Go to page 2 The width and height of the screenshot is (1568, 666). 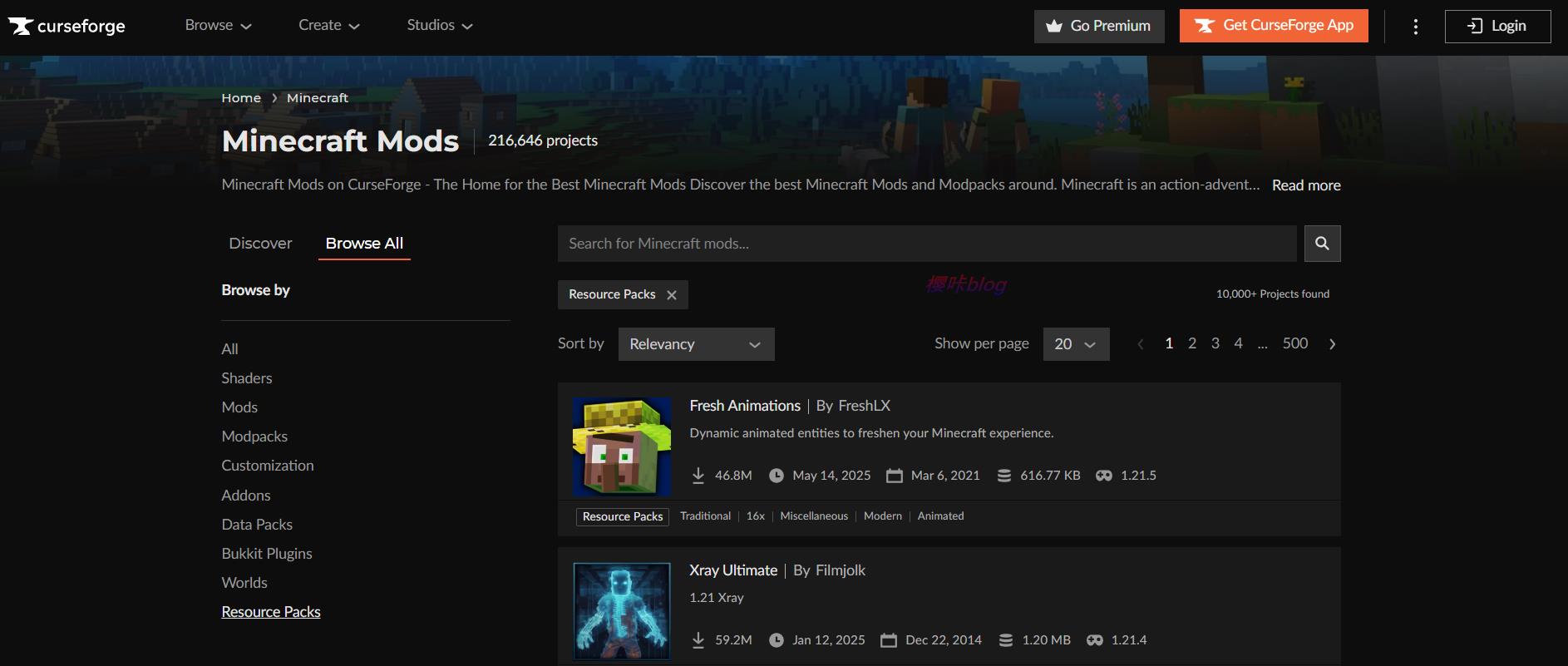point(1192,343)
